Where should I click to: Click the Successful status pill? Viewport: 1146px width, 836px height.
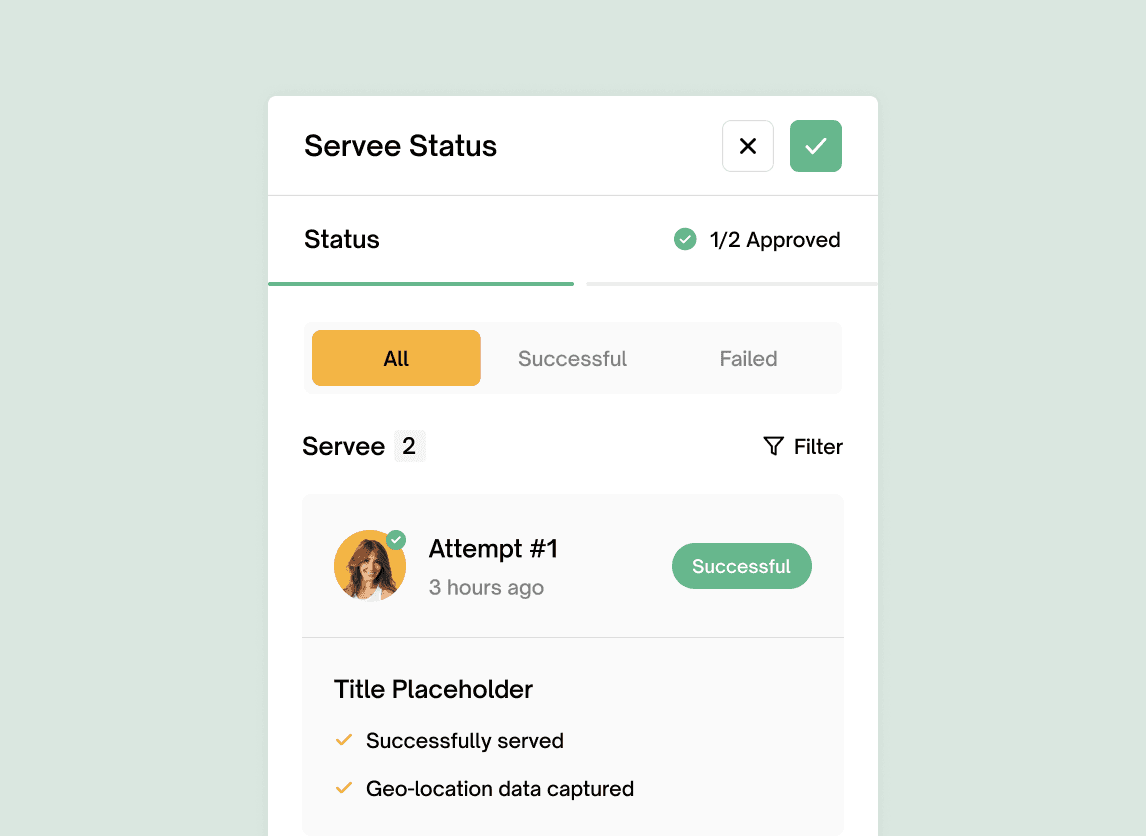coord(741,566)
